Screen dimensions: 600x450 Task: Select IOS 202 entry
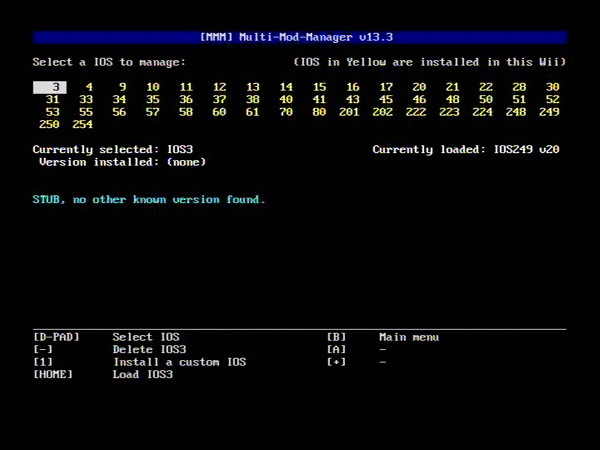[382, 112]
